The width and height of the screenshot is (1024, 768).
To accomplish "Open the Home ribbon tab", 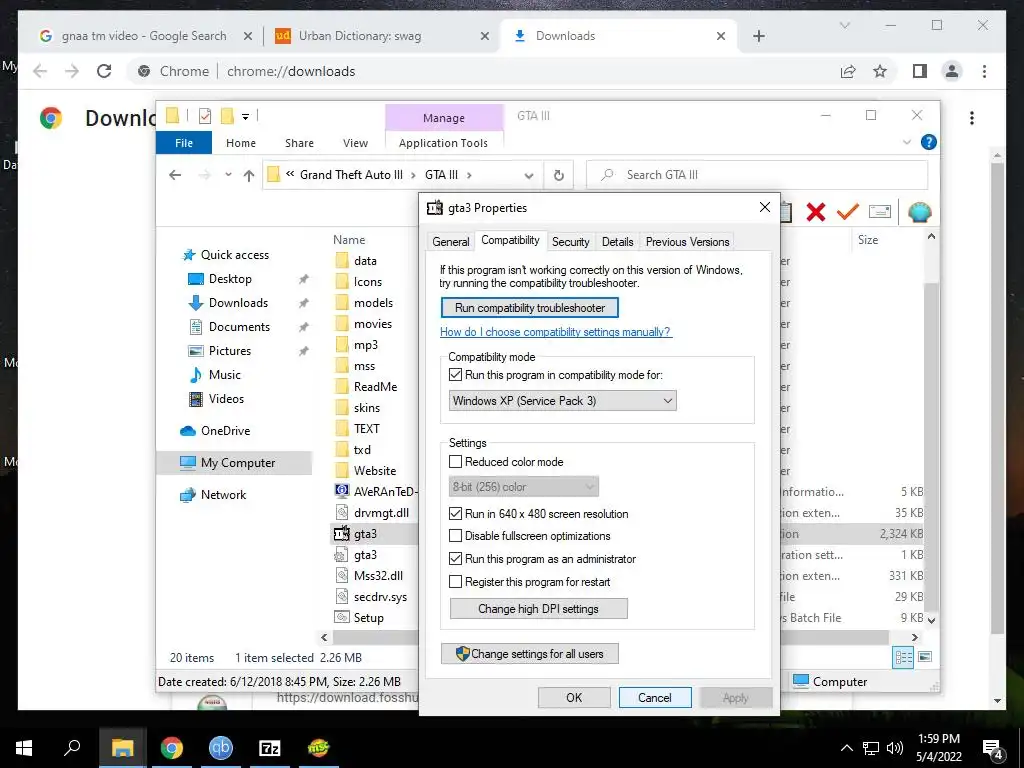I will pos(241,143).
